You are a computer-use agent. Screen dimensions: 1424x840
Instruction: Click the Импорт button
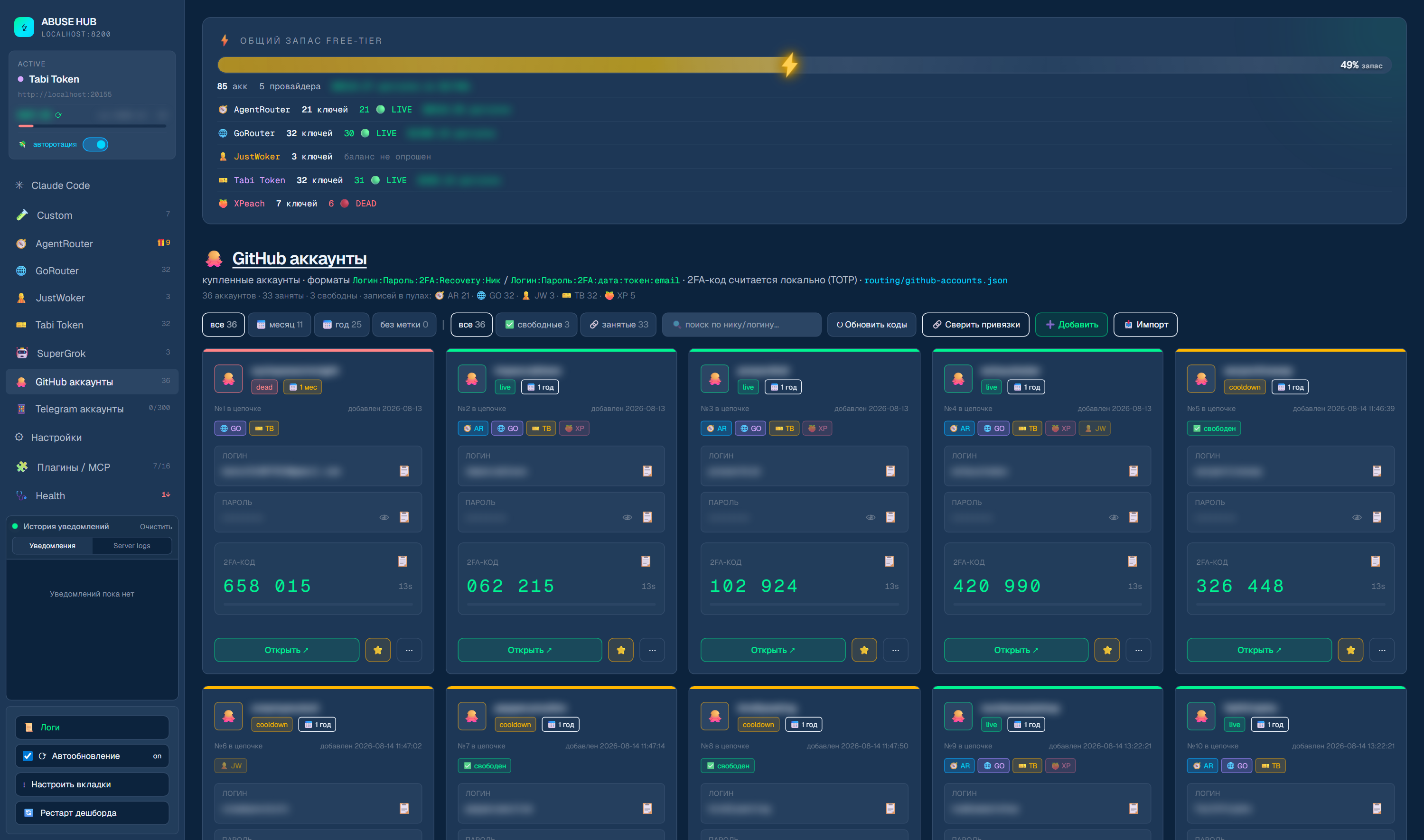click(1145, 324)
